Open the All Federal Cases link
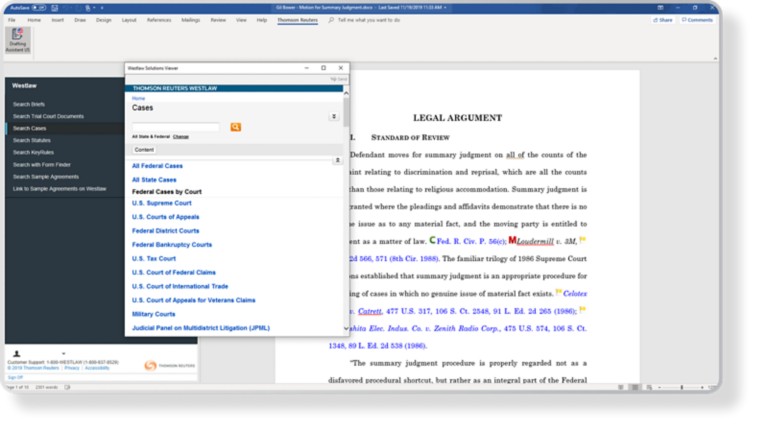This screenshot has width=768, height=432. pyautogui.click(x=157, y=166)
